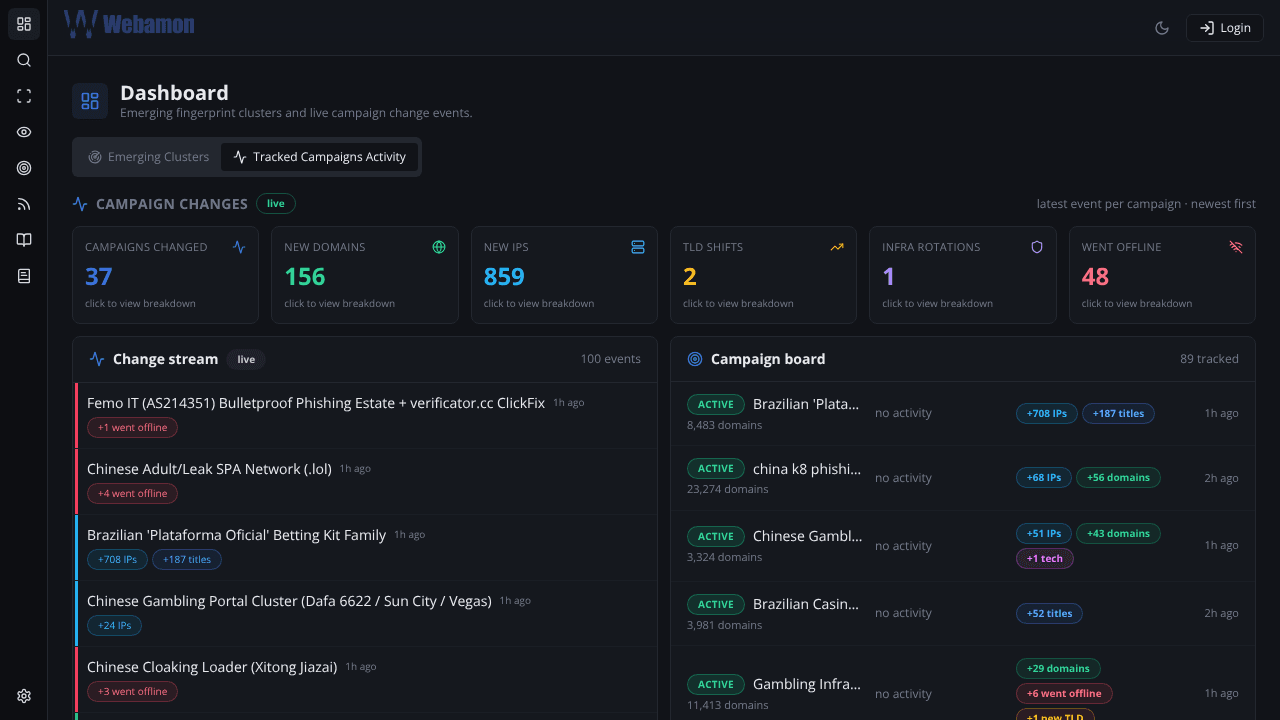Click the +24 IPs tag
Screen dimensions: 1280x720
coord(114,625)
